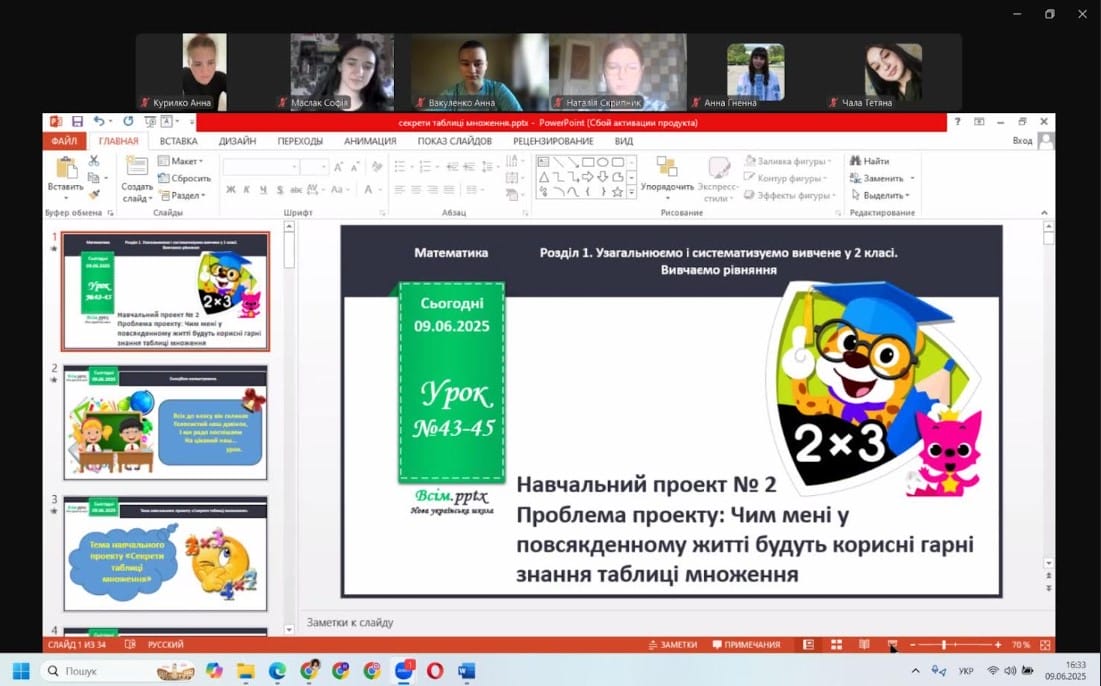The image size is (1101, 686).
Task: Open the Windows Start menu
Action: coord(21,671)
